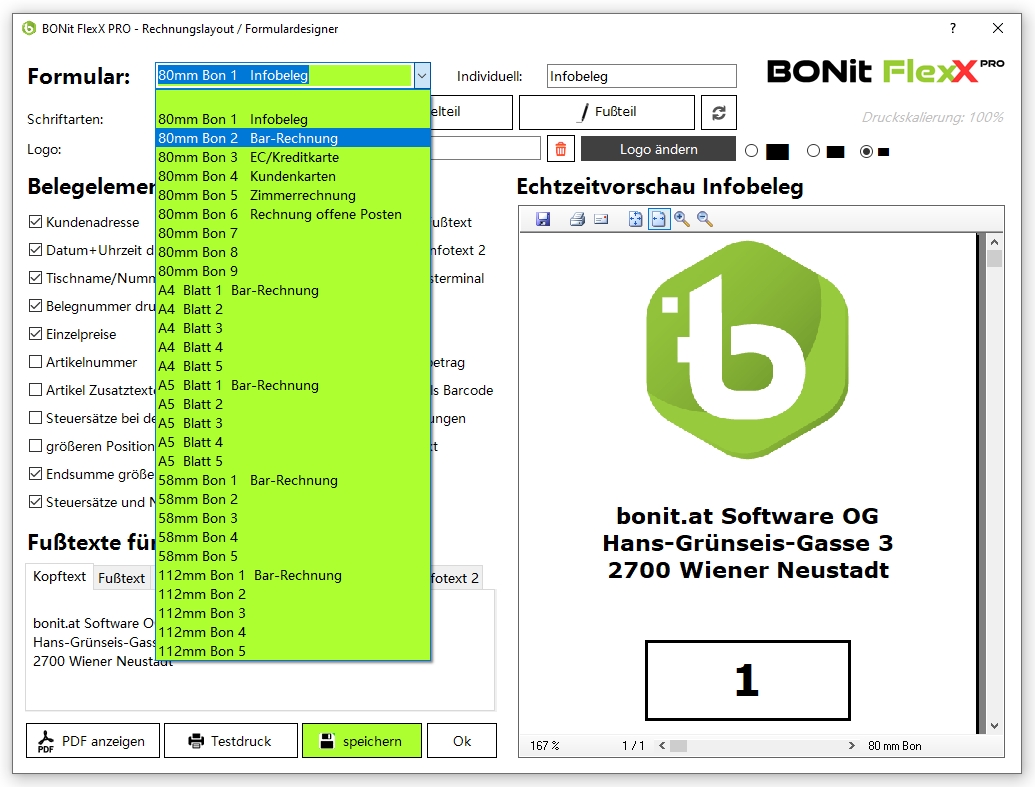Viewport: 1035px width, 787px height.
Task: Select '58mm Bon 1 Bar-Rechnung' entry
Action: point(293,481)
